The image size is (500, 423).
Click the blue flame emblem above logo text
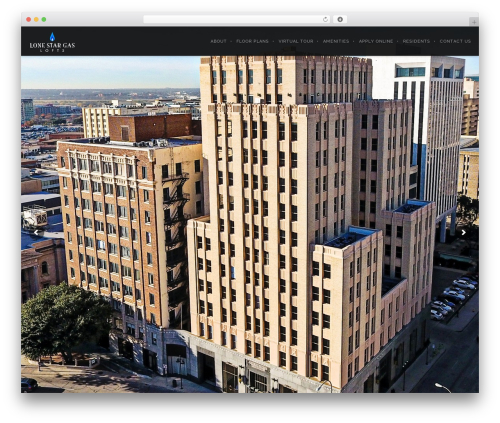point(52,37)
